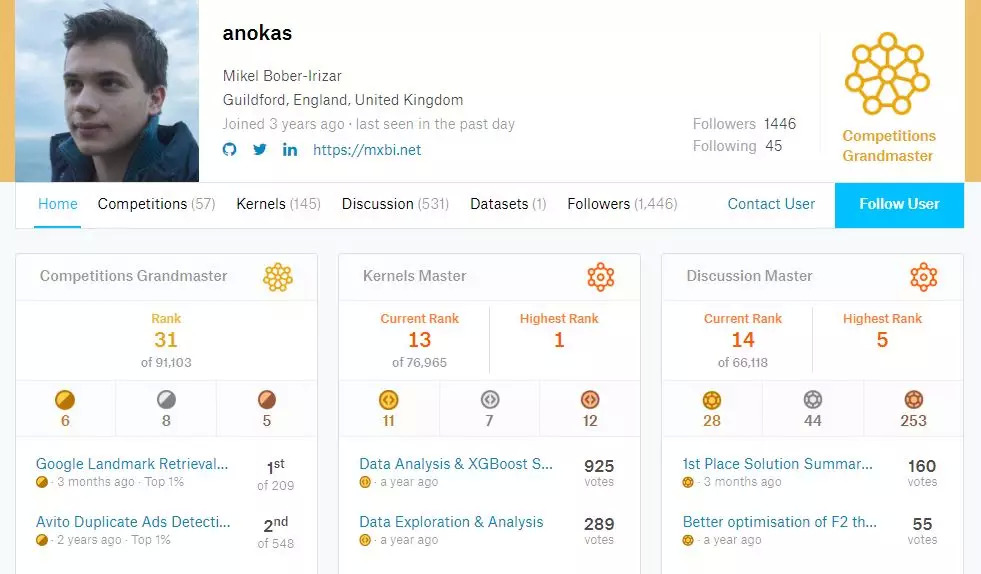This screenshot has width=981, height=574.
Task: Click the large Competitions Grandmaster badge icon
Action: tap(887, 74)
